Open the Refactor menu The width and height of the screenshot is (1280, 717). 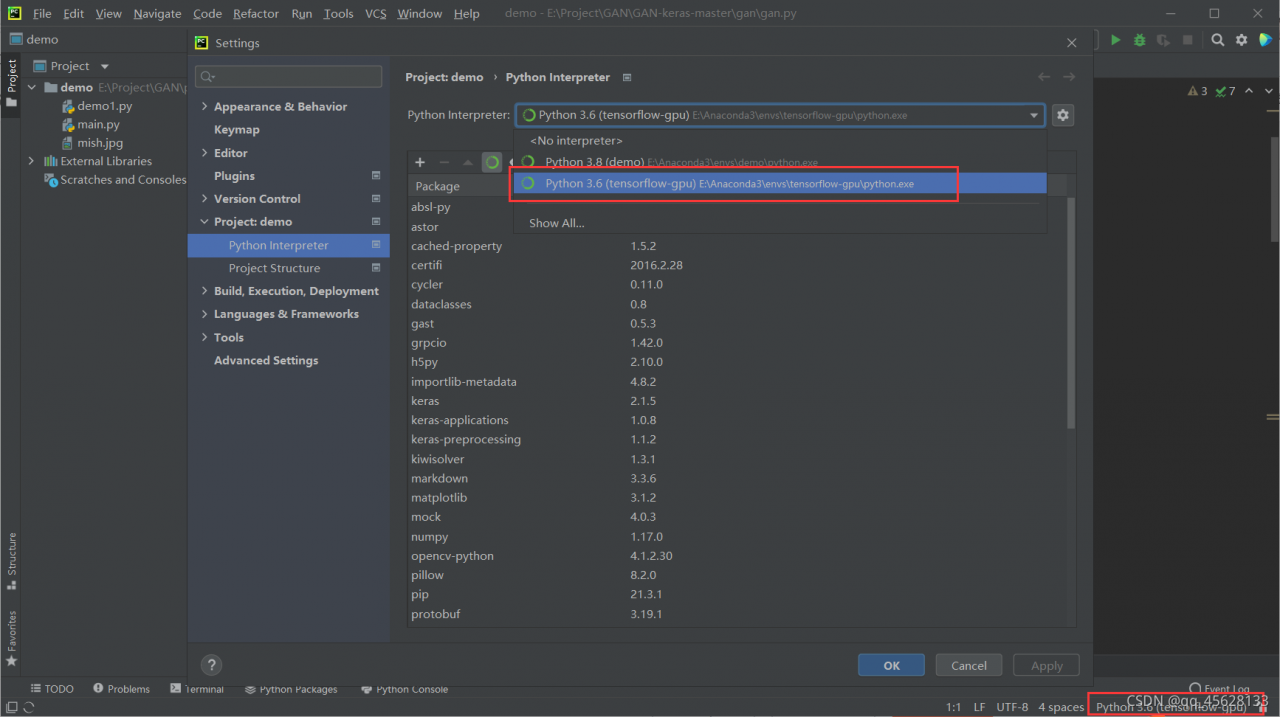[x=256, y=13]
